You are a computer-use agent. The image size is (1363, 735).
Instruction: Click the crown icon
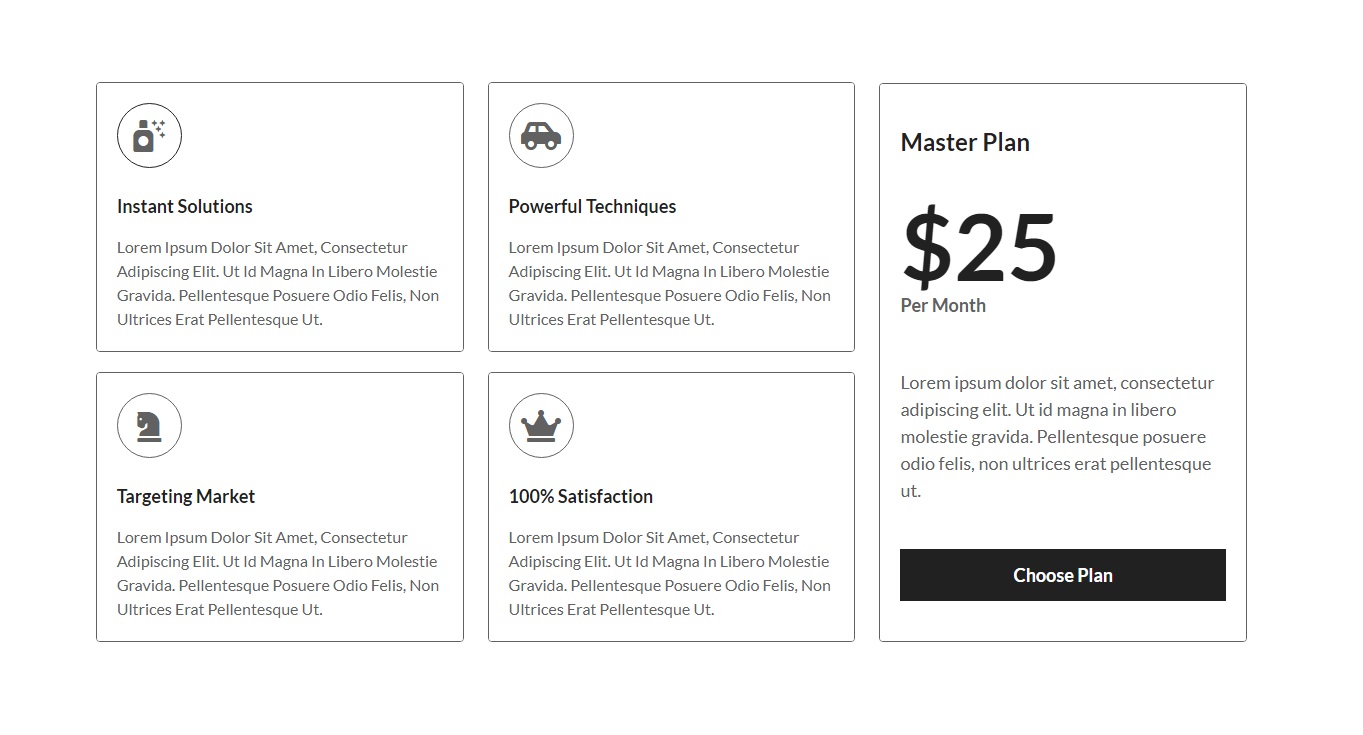coord(541,425)
